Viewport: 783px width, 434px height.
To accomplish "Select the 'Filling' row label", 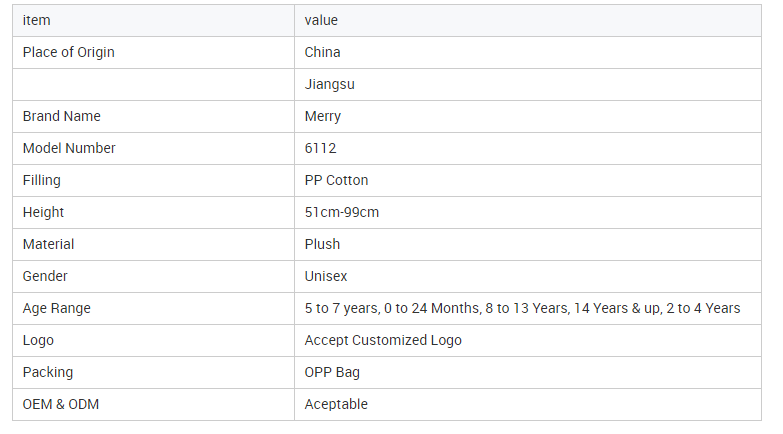I will tap(41, 180).
